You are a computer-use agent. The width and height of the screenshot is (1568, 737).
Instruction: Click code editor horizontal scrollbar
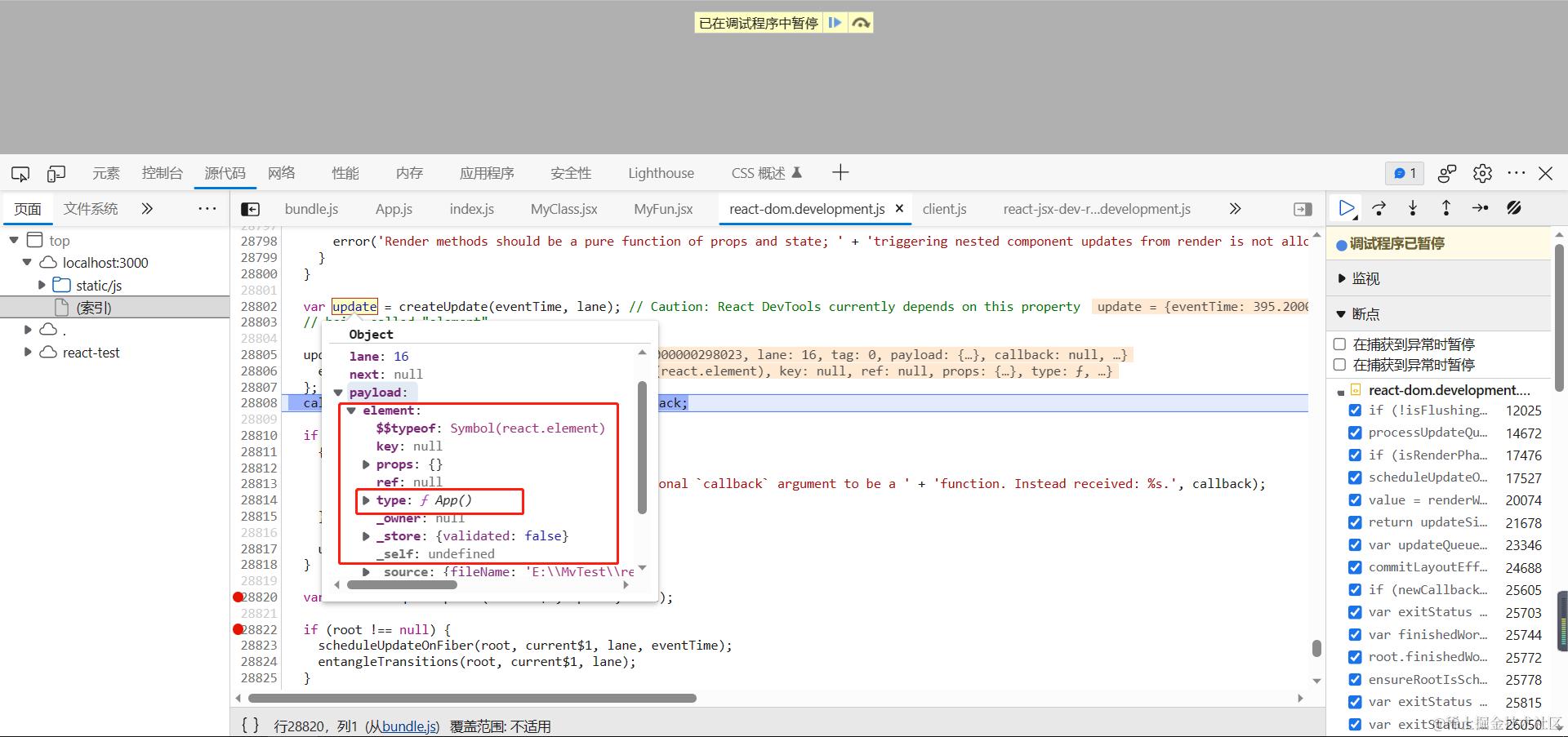472,698
